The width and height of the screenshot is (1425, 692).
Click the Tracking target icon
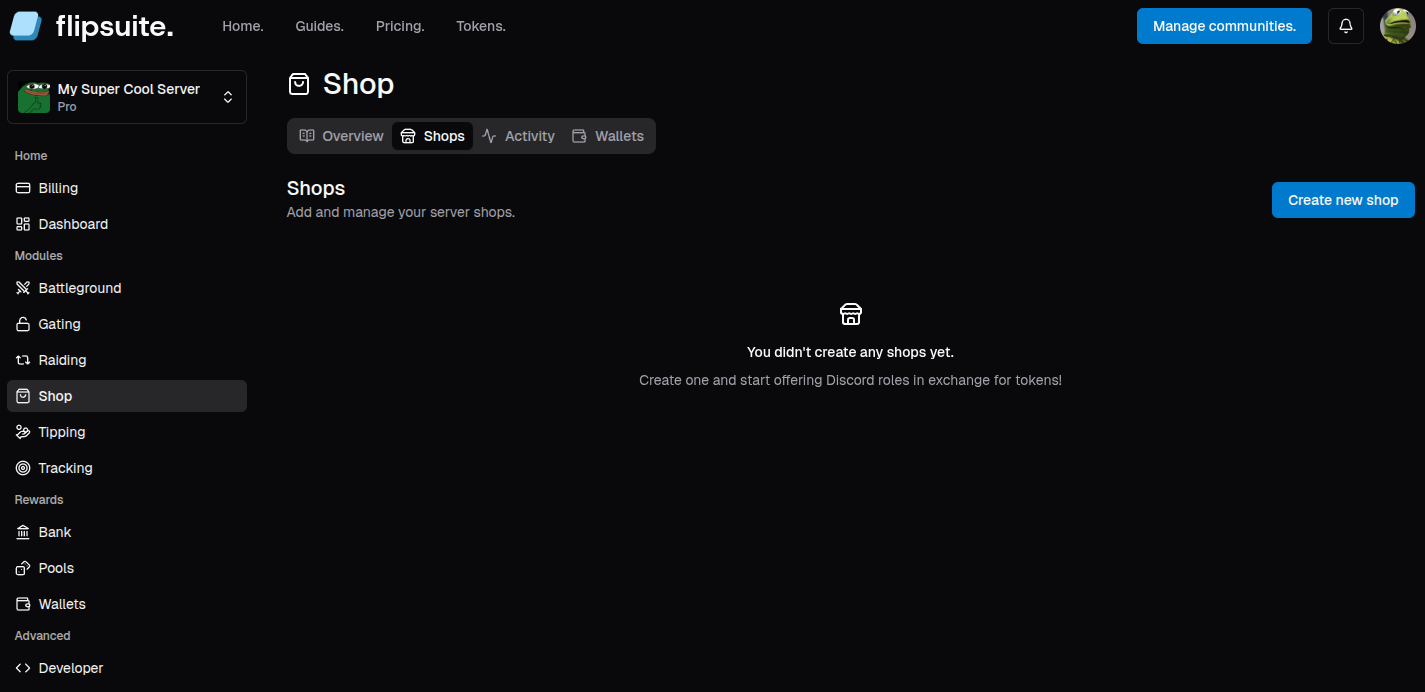click(23, 468)
